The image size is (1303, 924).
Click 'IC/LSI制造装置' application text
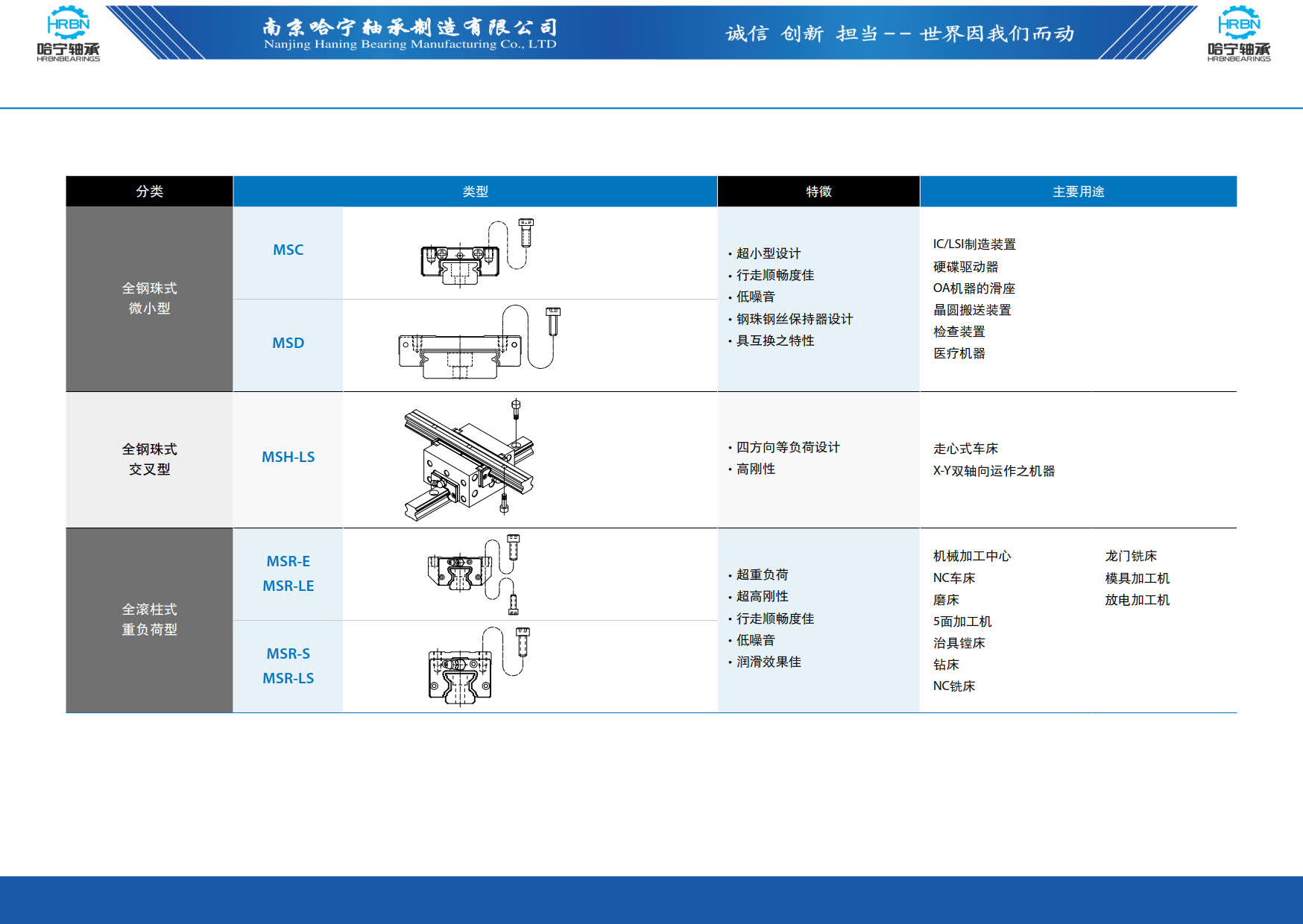pos(974,244)
